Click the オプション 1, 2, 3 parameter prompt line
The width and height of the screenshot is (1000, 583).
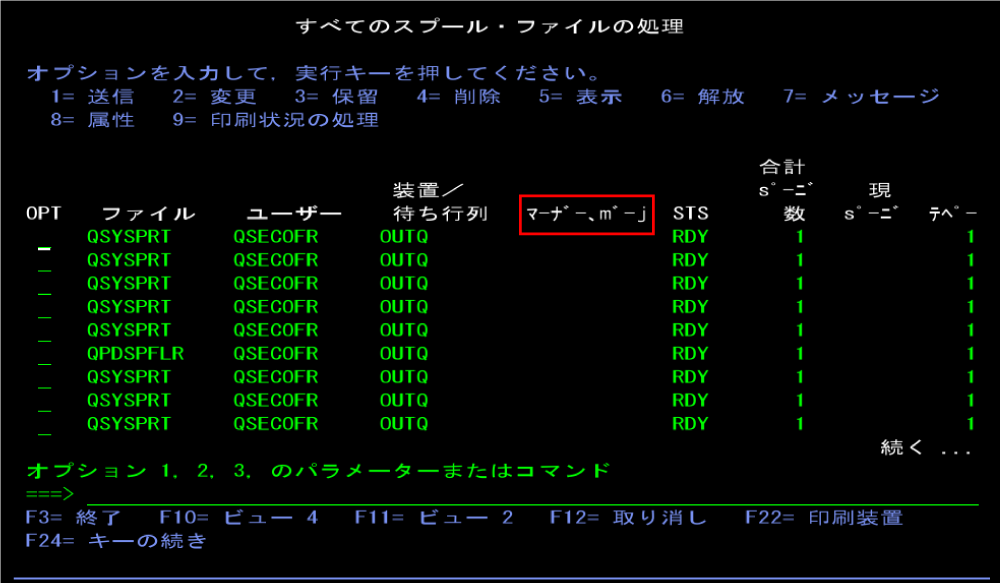[x=318, y=471]
